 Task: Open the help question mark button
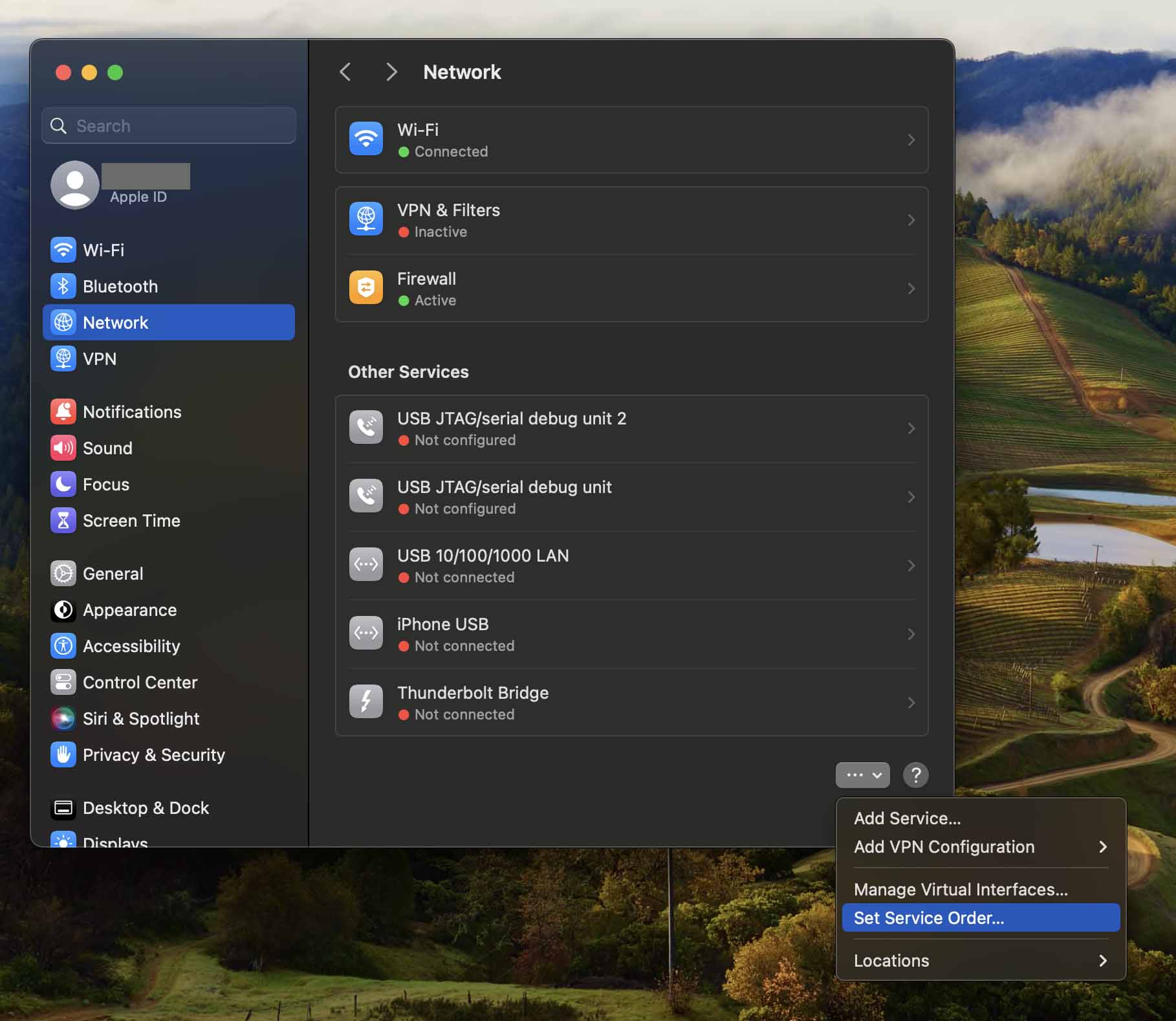(915, 774)
